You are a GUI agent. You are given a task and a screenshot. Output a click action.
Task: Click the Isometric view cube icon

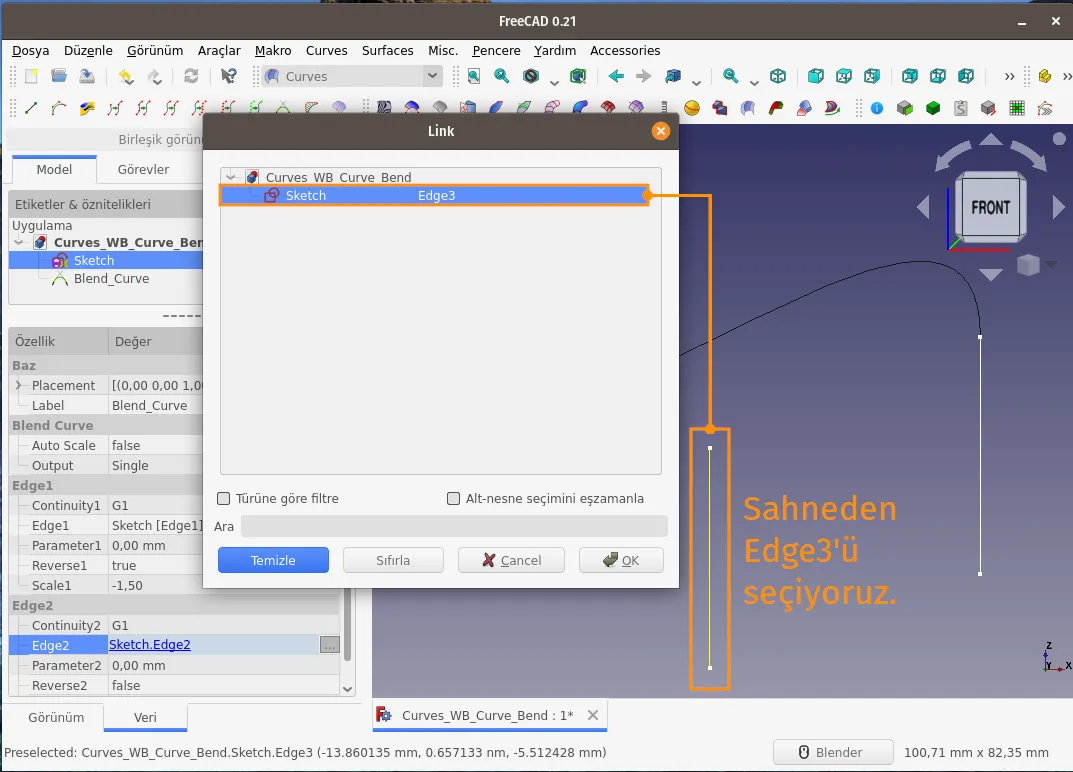[x=778, y=76]
